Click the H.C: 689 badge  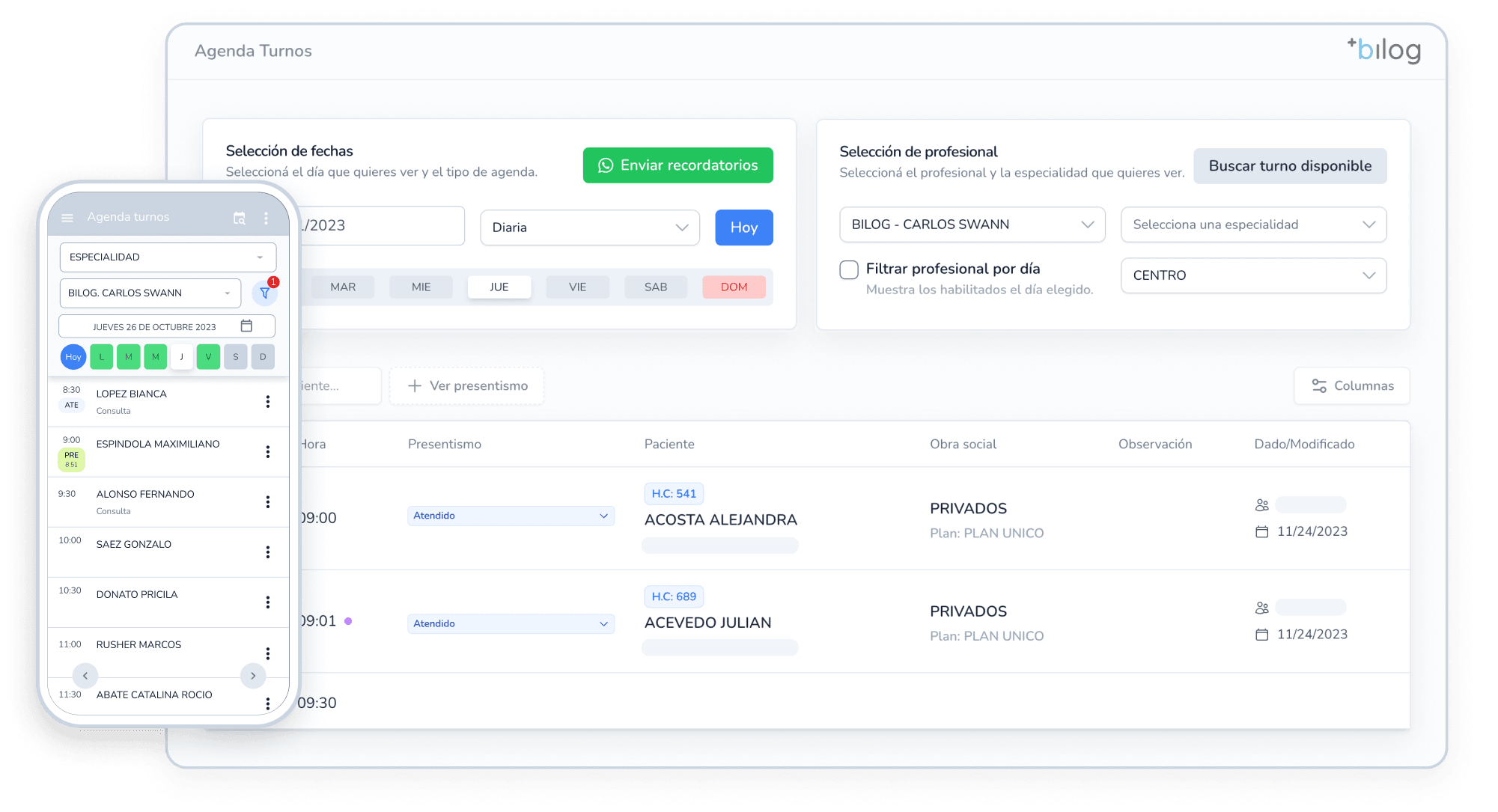pos(674,596)
